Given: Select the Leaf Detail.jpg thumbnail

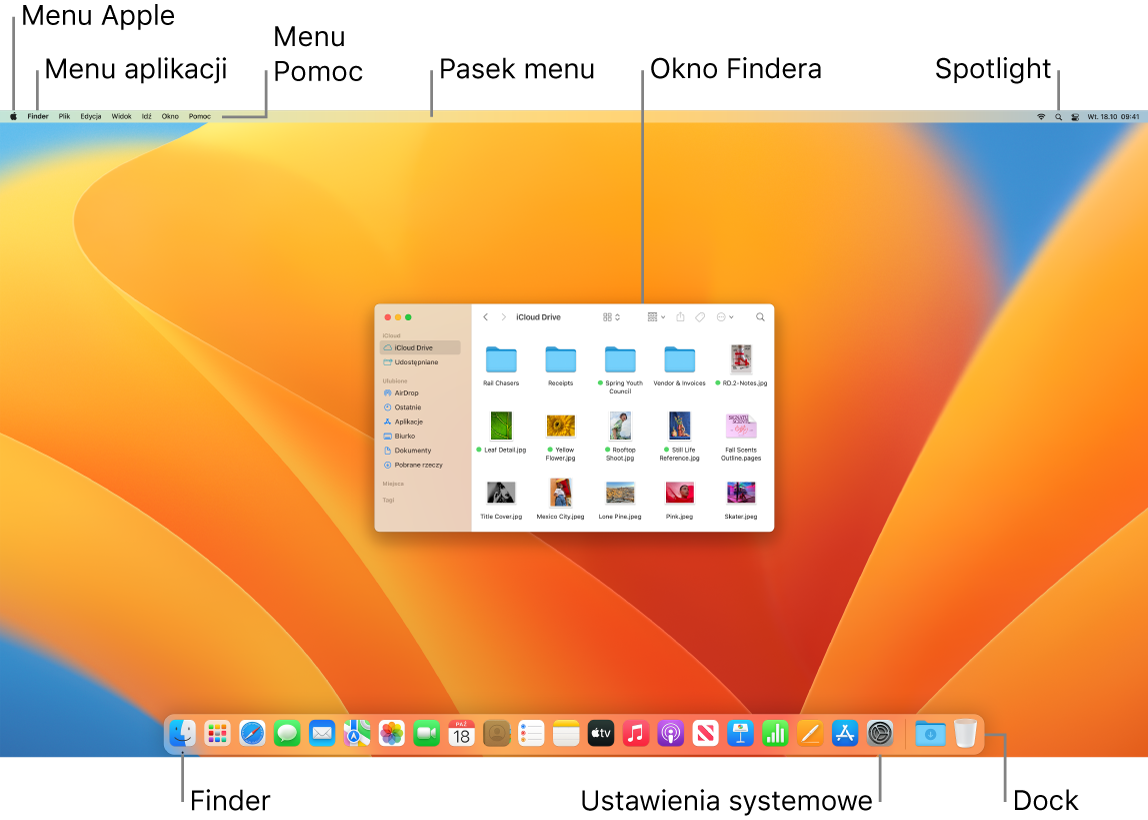Looking at the screenshot, I should click(x=501, y=426).
